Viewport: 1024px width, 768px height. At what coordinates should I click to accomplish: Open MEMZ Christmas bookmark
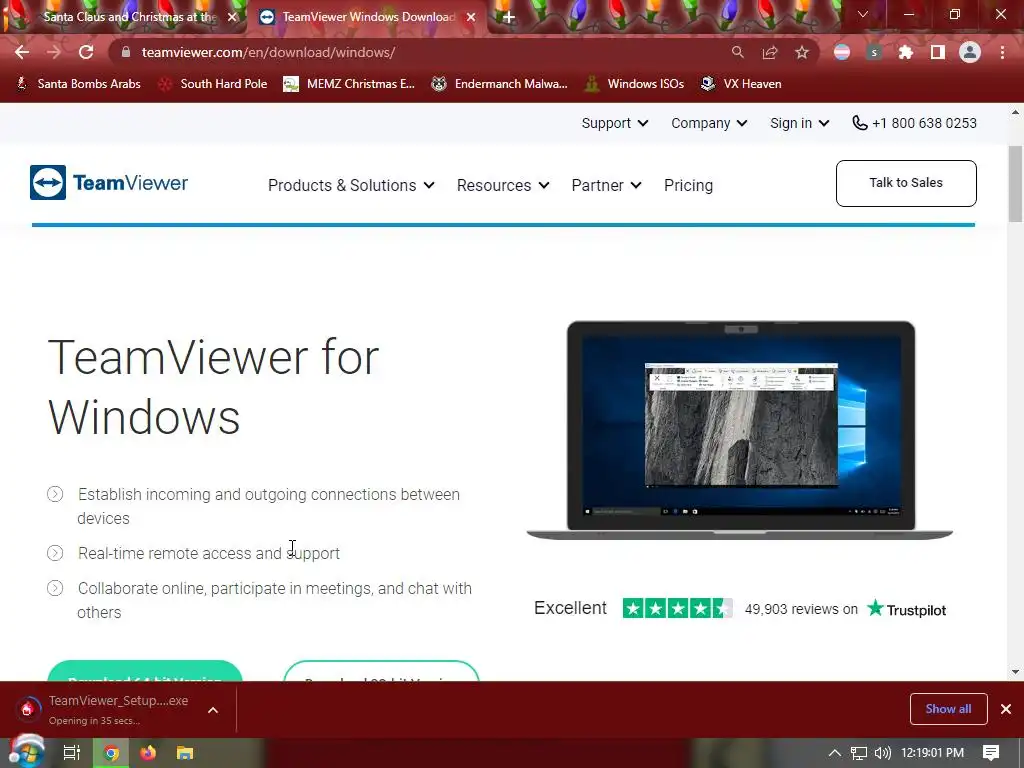click(349, 84)
